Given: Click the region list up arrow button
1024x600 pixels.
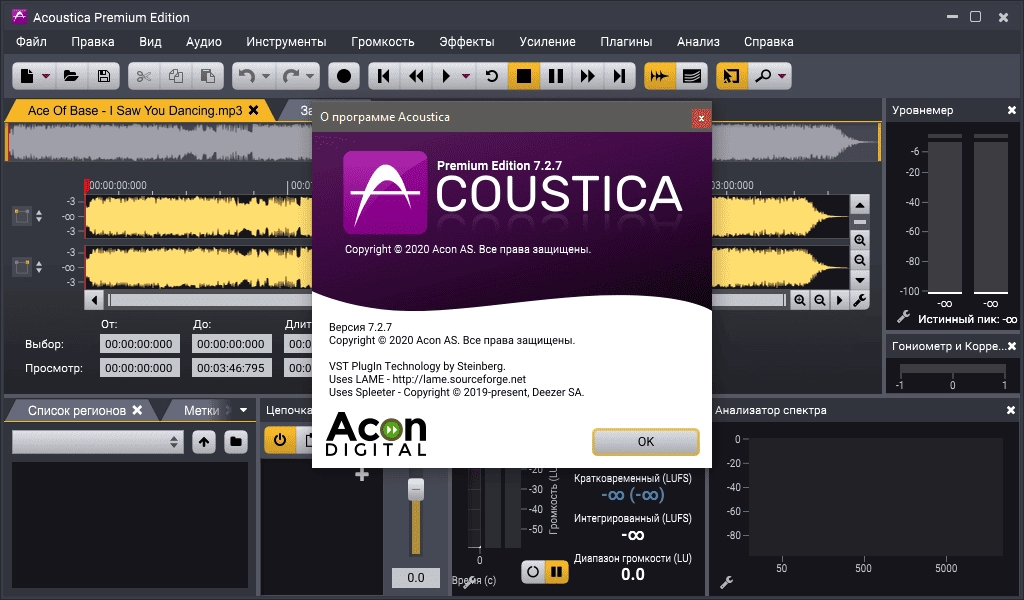Looking at the screenshot, I should tap(204, 442).
